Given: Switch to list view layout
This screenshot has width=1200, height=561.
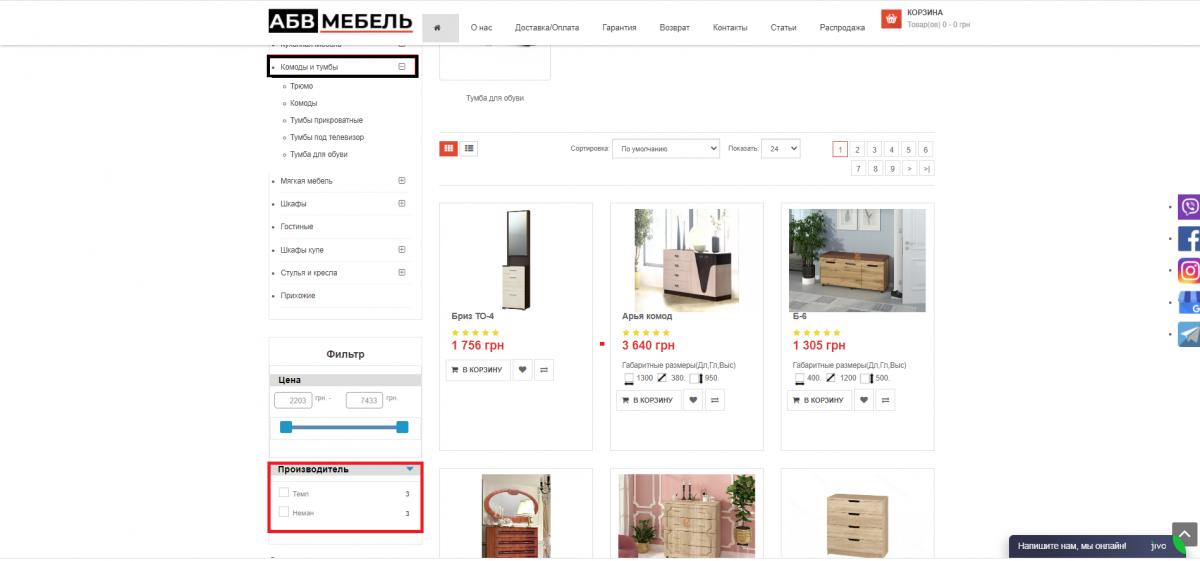Looking at the screenshot, I should (x=470, y=148).
